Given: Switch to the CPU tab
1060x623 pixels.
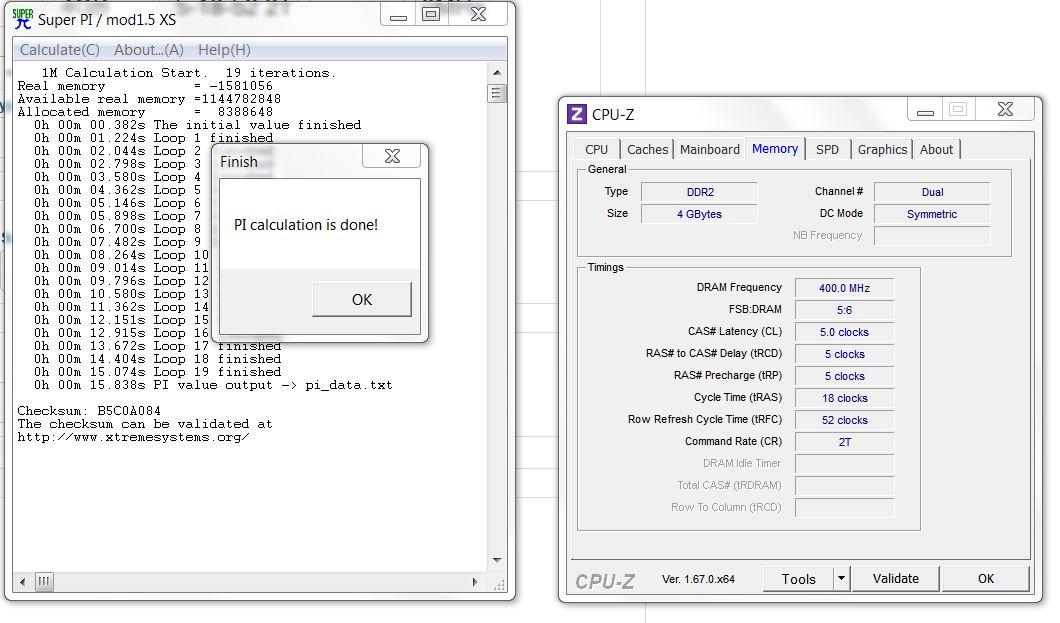Looking at the screenshot, I should coord(596,149).
